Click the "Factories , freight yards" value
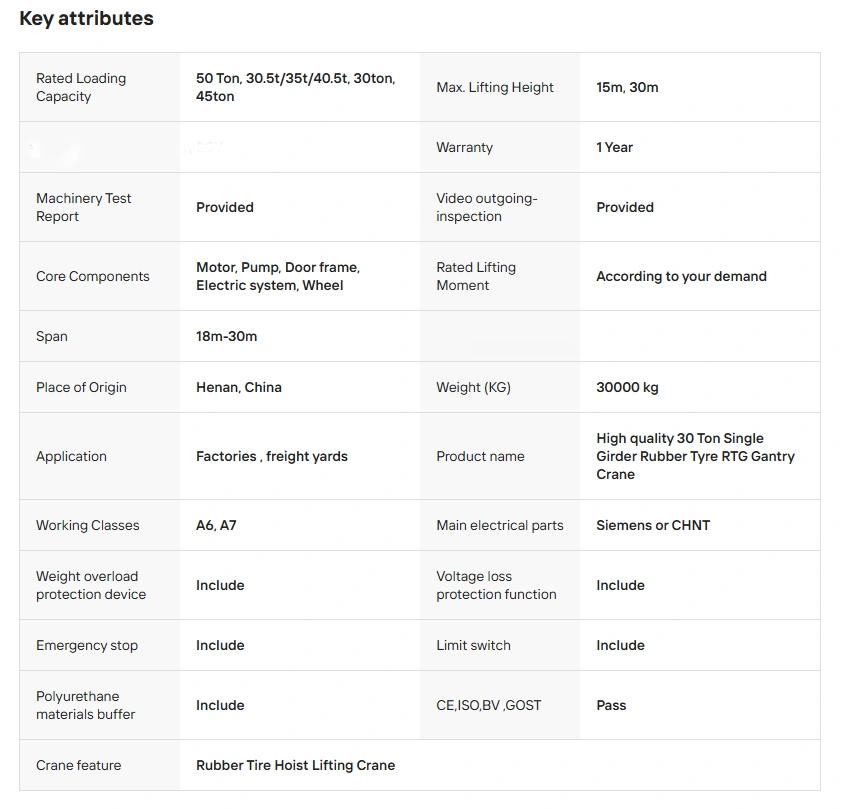Viewport: 846px width, 809px height. pyautogui.click(x=272, y=456)
